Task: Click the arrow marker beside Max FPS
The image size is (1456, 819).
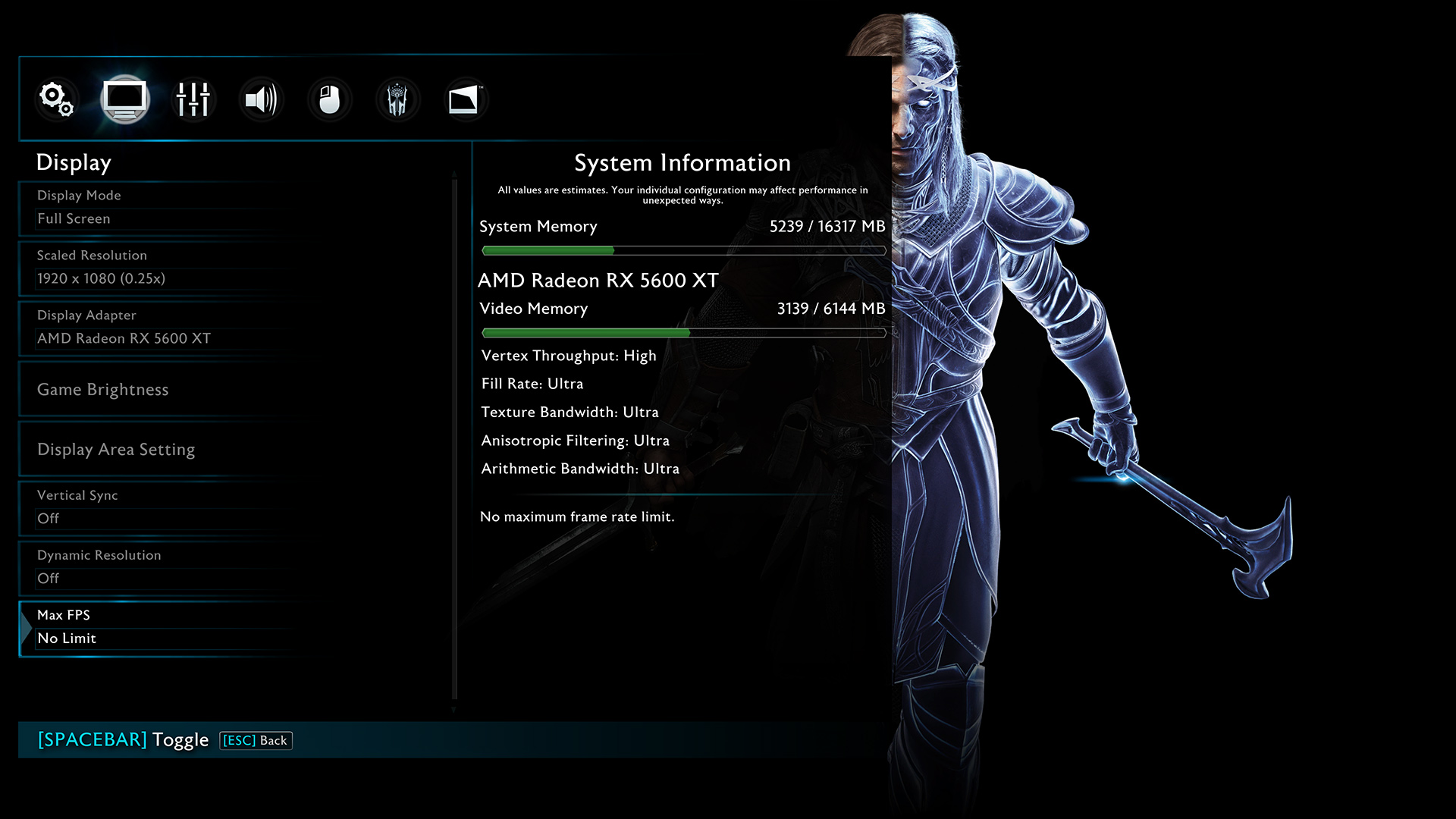Action: tap(27, 629)
